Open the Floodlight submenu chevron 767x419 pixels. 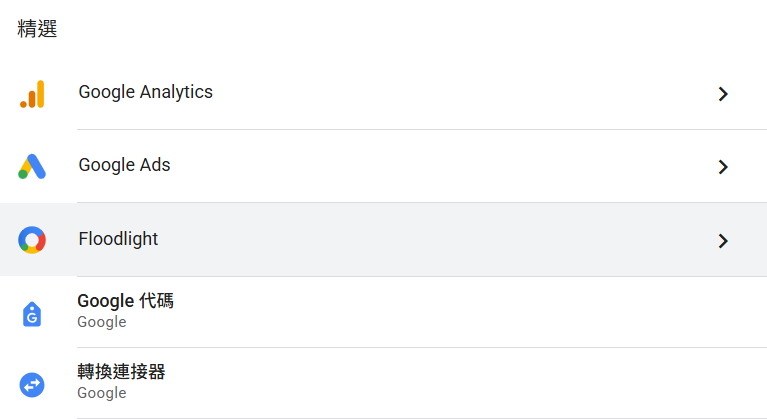pos(724,241)
